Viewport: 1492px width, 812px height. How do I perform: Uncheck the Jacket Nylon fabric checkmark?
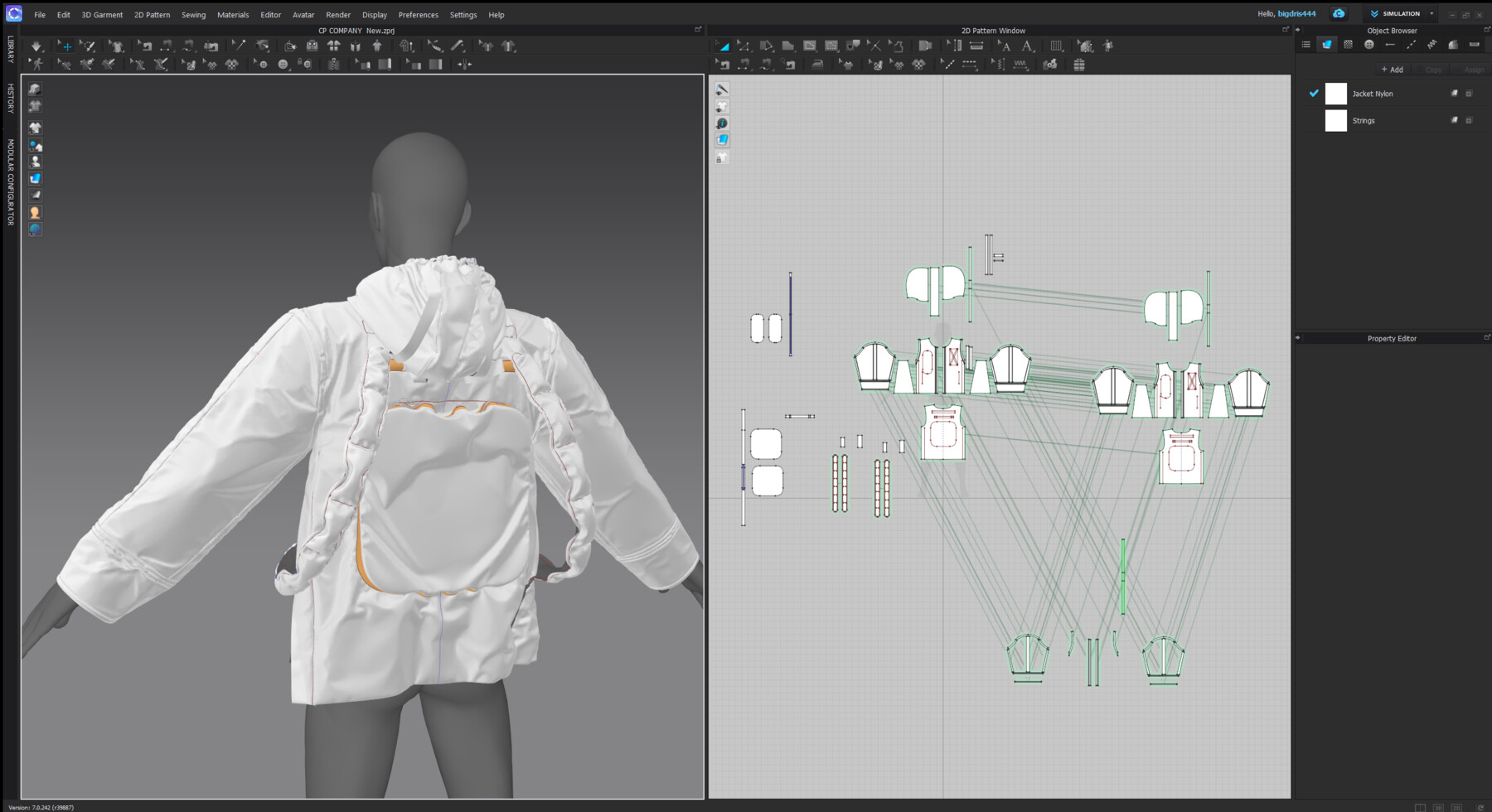(1313, 94)
